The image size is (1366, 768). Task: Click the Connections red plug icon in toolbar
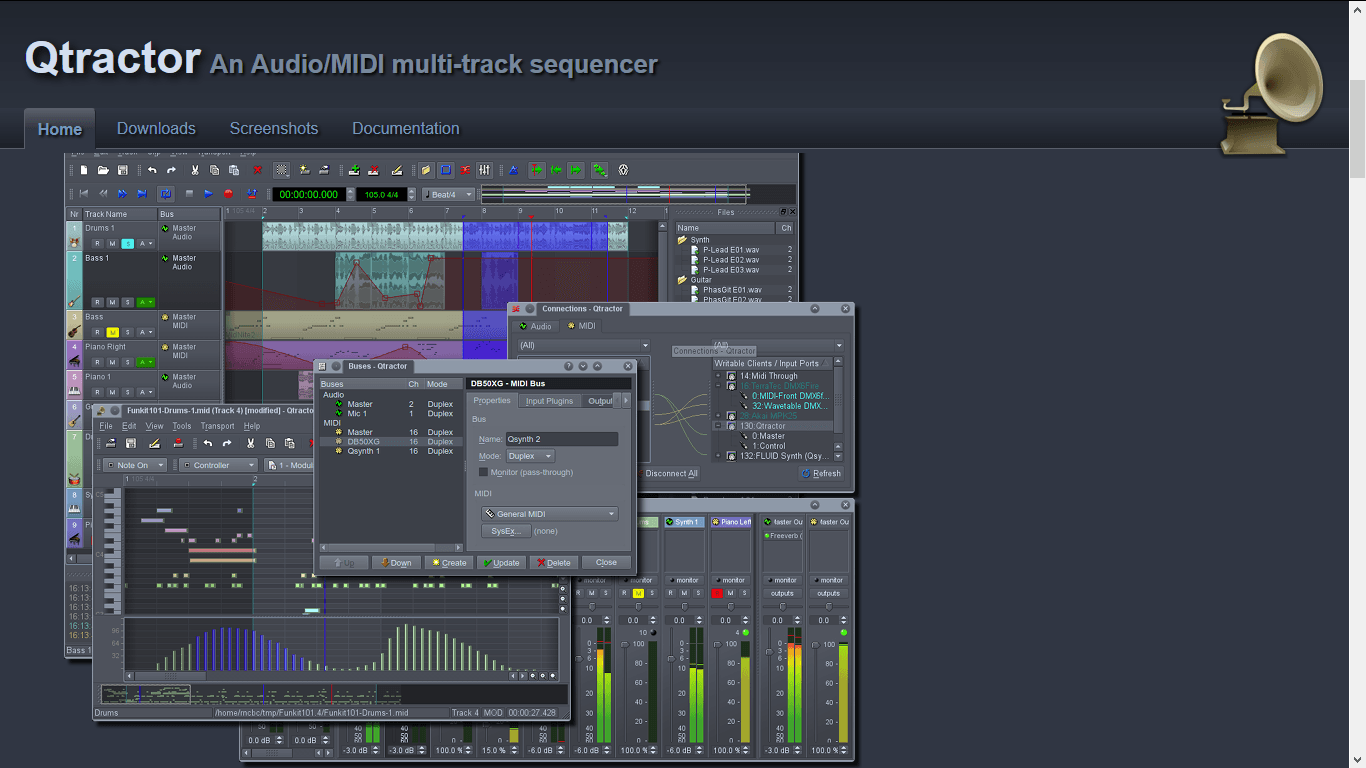465,170
